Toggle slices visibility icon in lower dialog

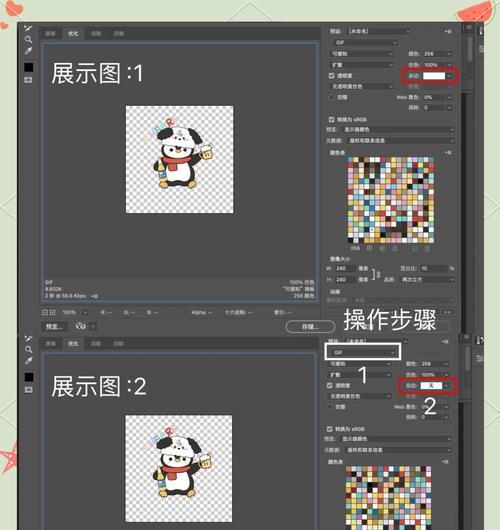pyautogui.click(x=28, y=390)
